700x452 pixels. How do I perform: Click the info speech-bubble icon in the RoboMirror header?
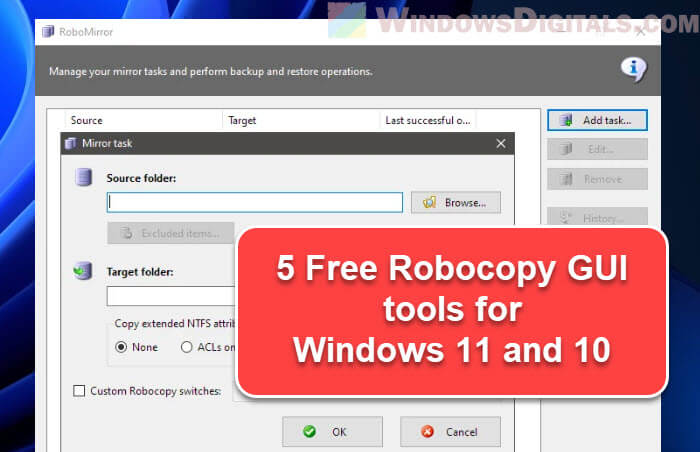[633, 70]
